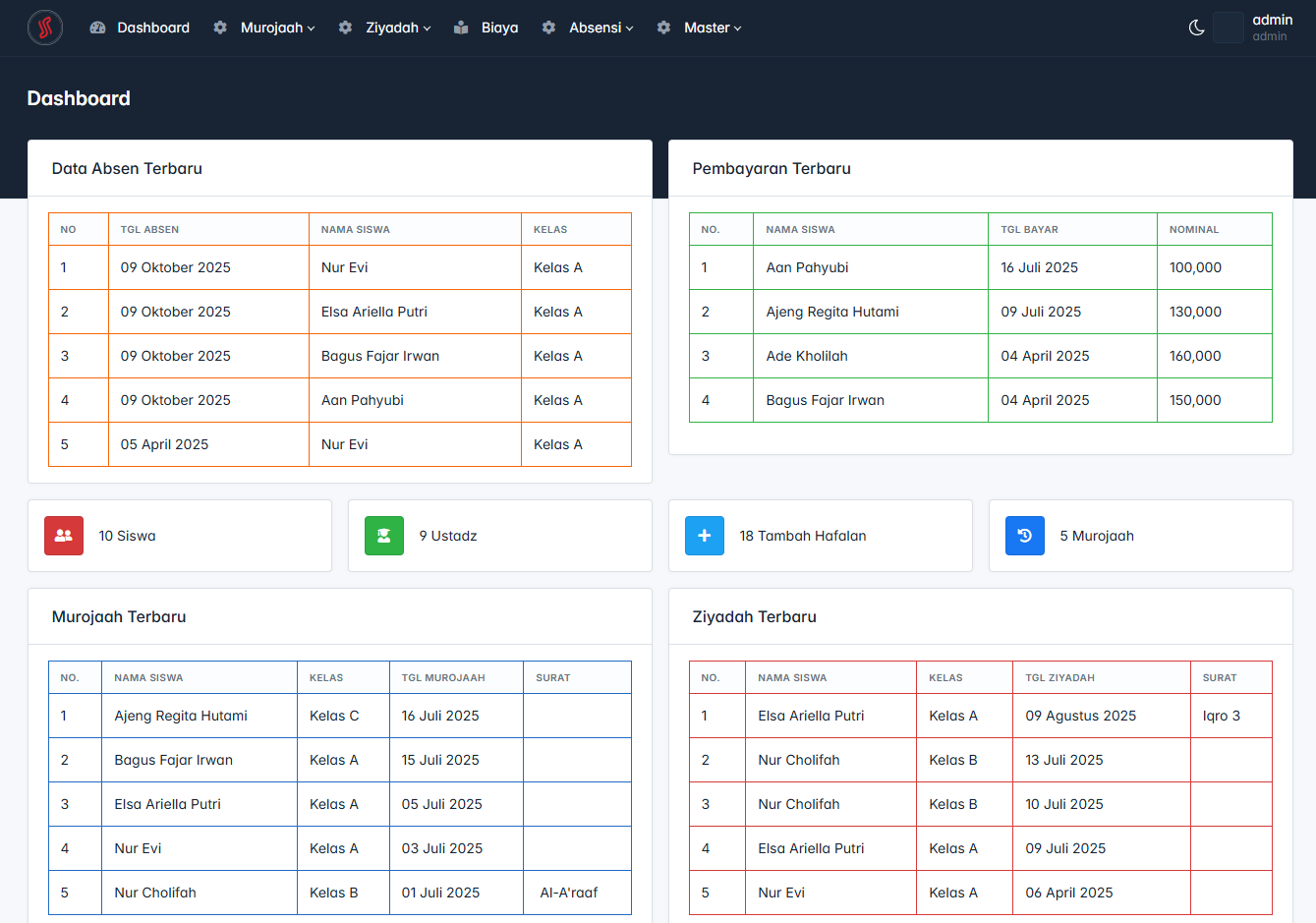1316x923 pixels.
Task: Click the red Siswa users icon
Action: pos(64,536)
